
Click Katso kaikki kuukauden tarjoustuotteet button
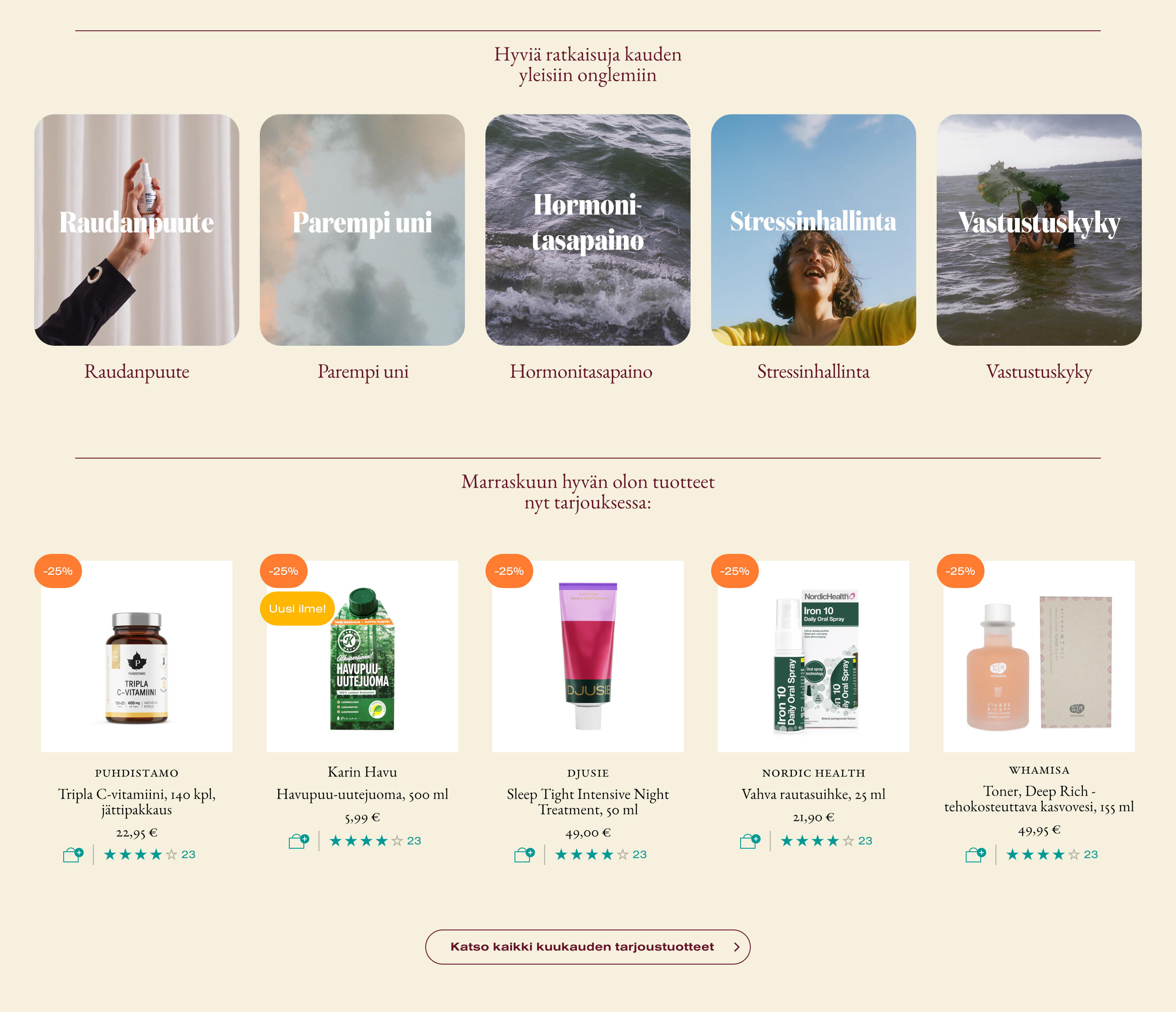click(x=588, y=947)
